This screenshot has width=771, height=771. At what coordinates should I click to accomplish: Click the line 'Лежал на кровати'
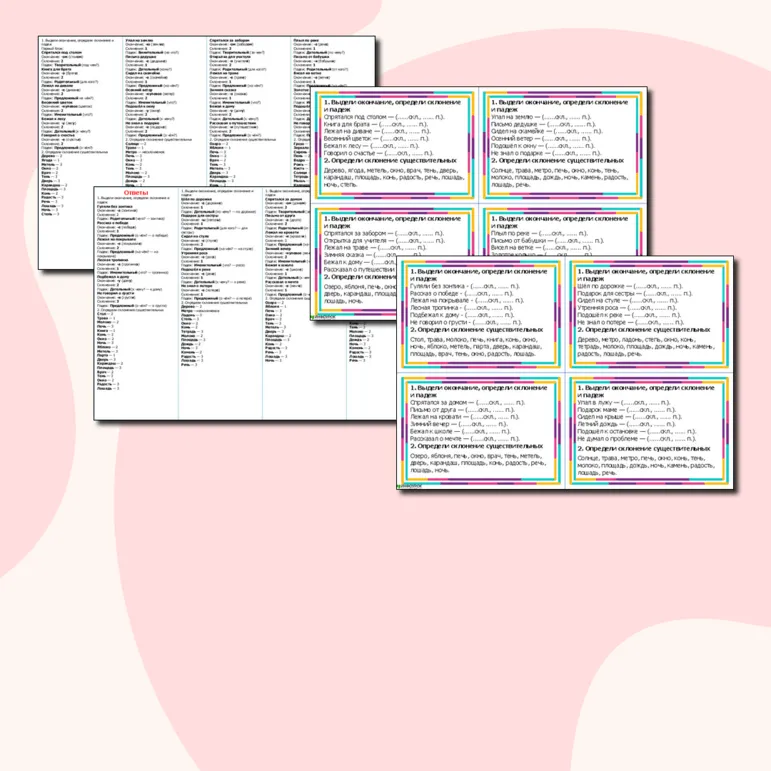[x=465, y=416]
